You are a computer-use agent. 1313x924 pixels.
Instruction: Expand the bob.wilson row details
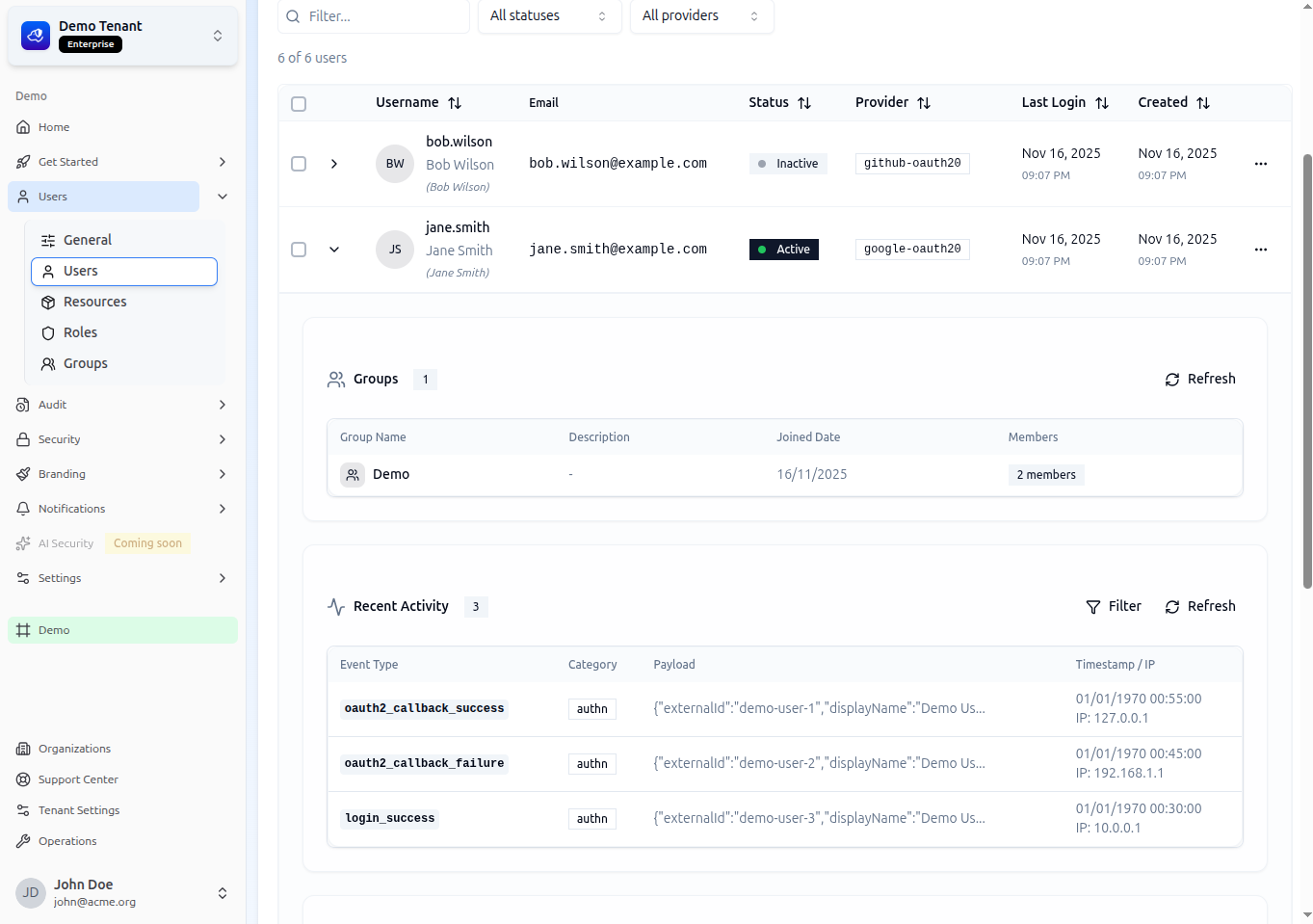coord(334,164)
